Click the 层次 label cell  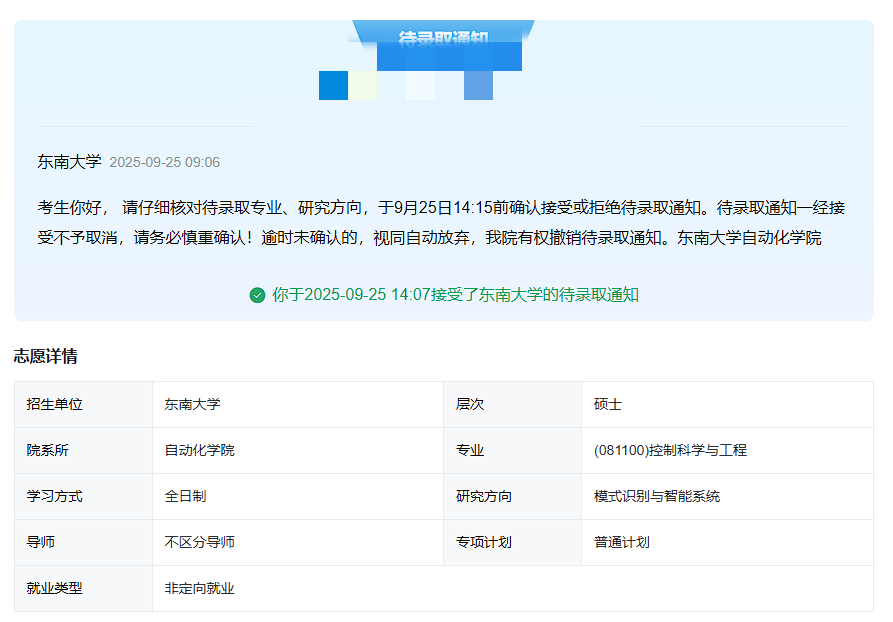click(513, 404)
